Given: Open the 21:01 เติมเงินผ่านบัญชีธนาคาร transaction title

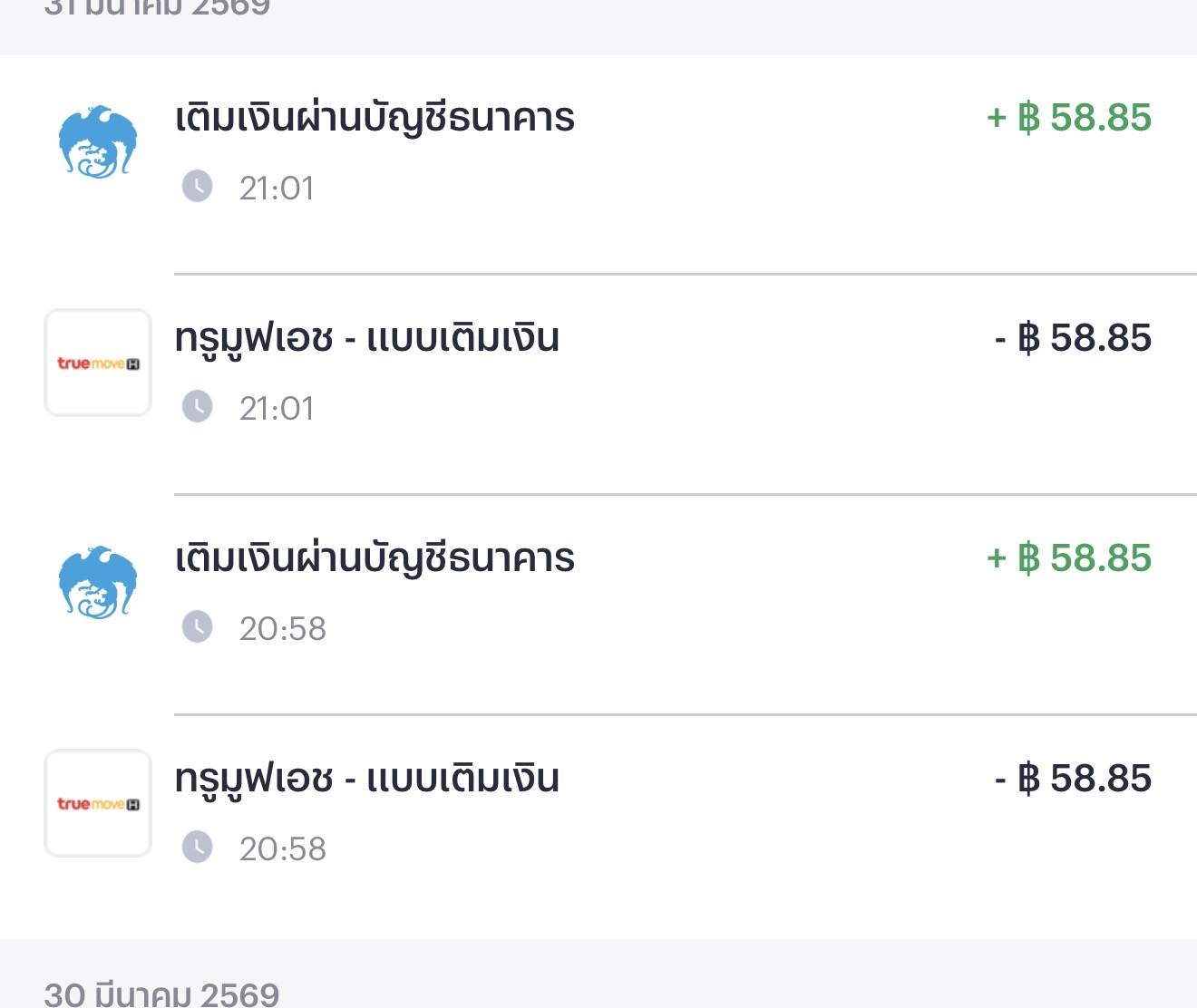Looking at the screenshot, I should coord(375,119).
